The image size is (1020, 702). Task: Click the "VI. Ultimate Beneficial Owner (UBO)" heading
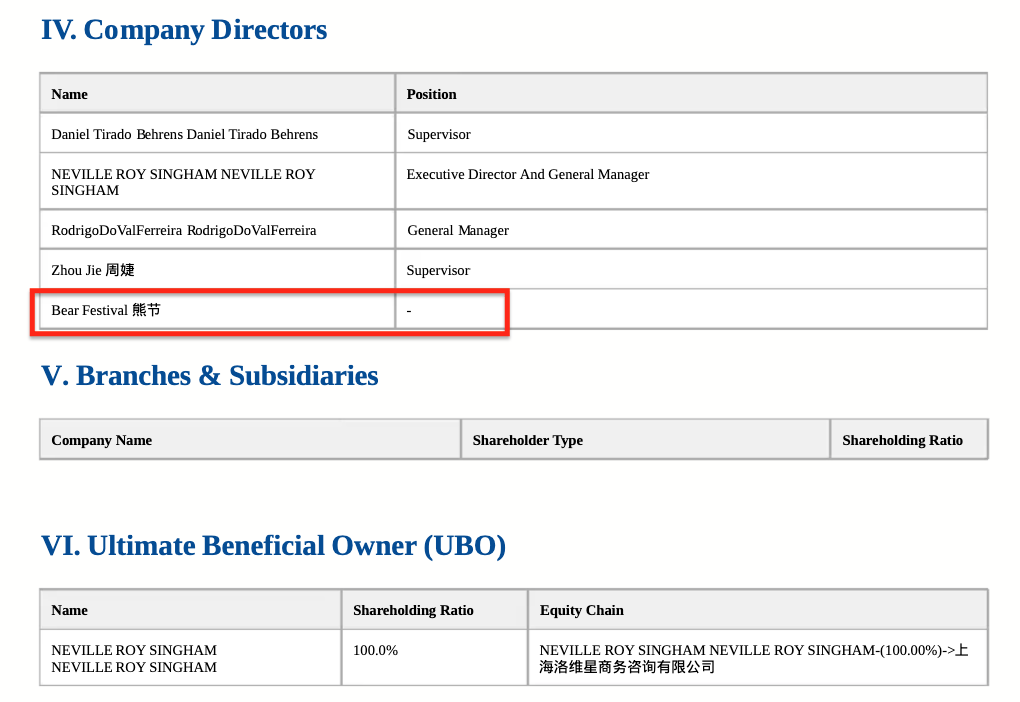pos(273,546)
